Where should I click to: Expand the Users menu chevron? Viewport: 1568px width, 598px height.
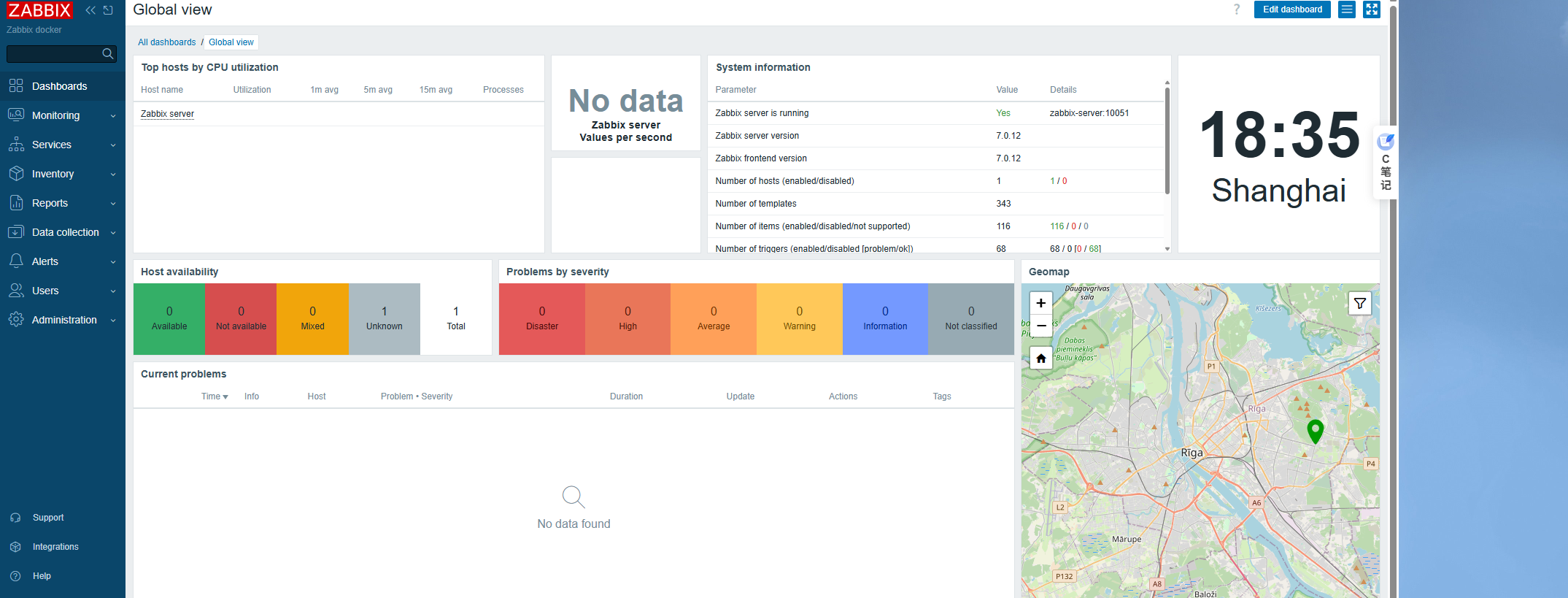pos(113,291)
